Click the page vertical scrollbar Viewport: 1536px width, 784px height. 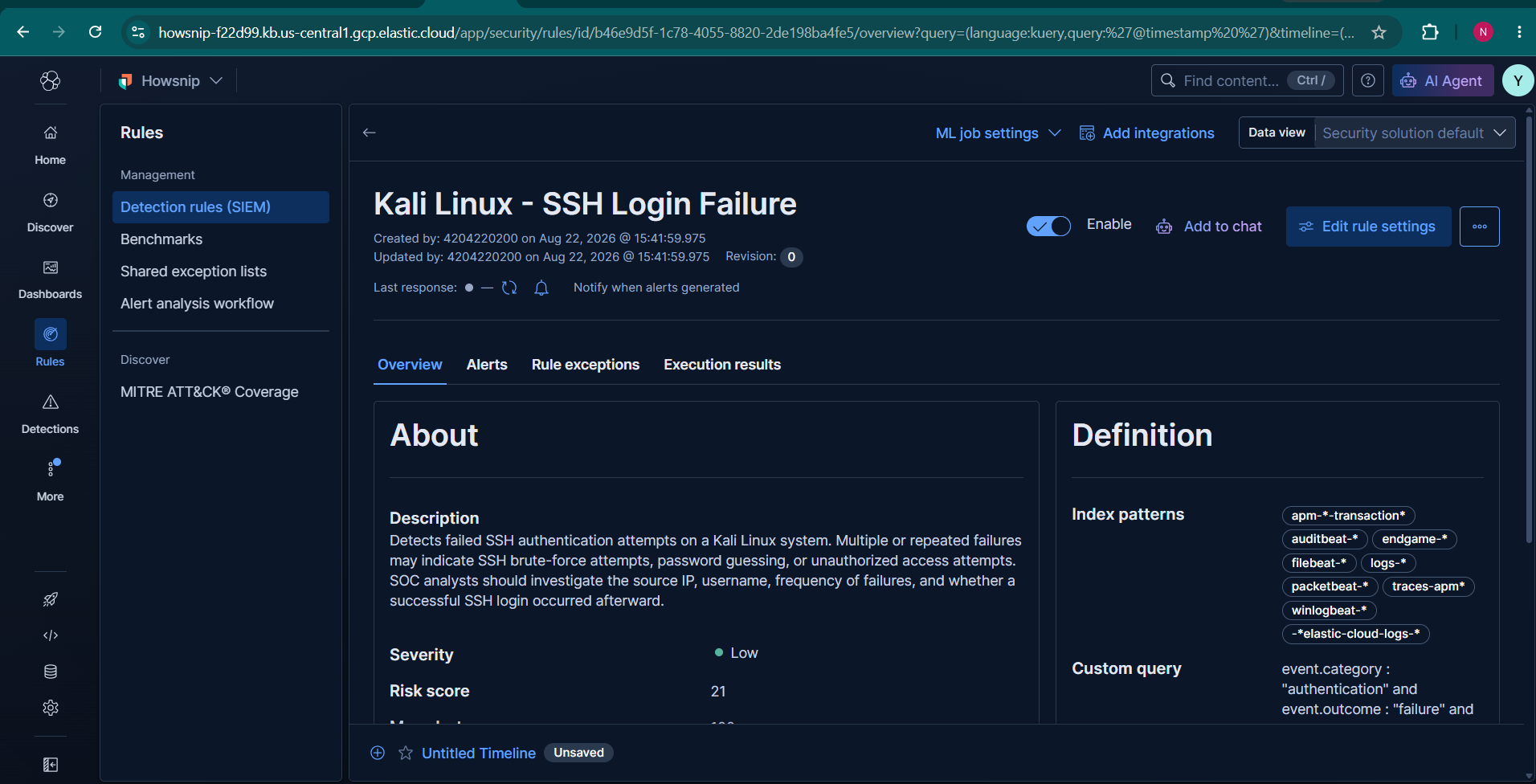(x=1529, y=331)
